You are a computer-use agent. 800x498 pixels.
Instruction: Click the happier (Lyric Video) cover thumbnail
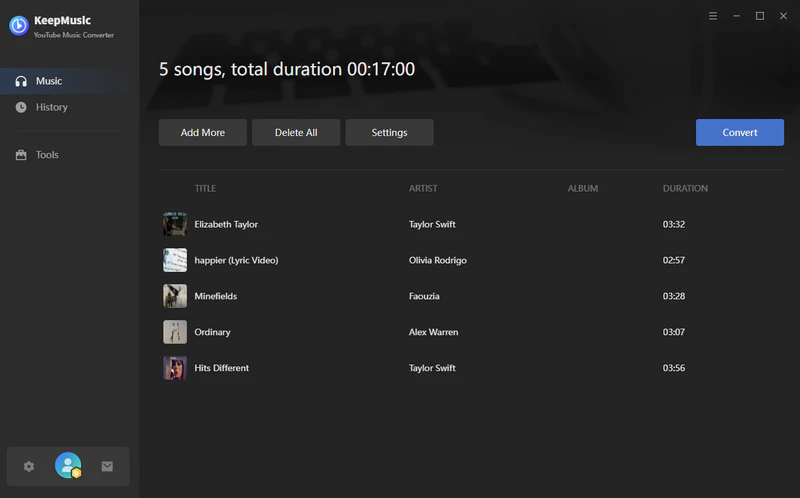tap(175, 260)
